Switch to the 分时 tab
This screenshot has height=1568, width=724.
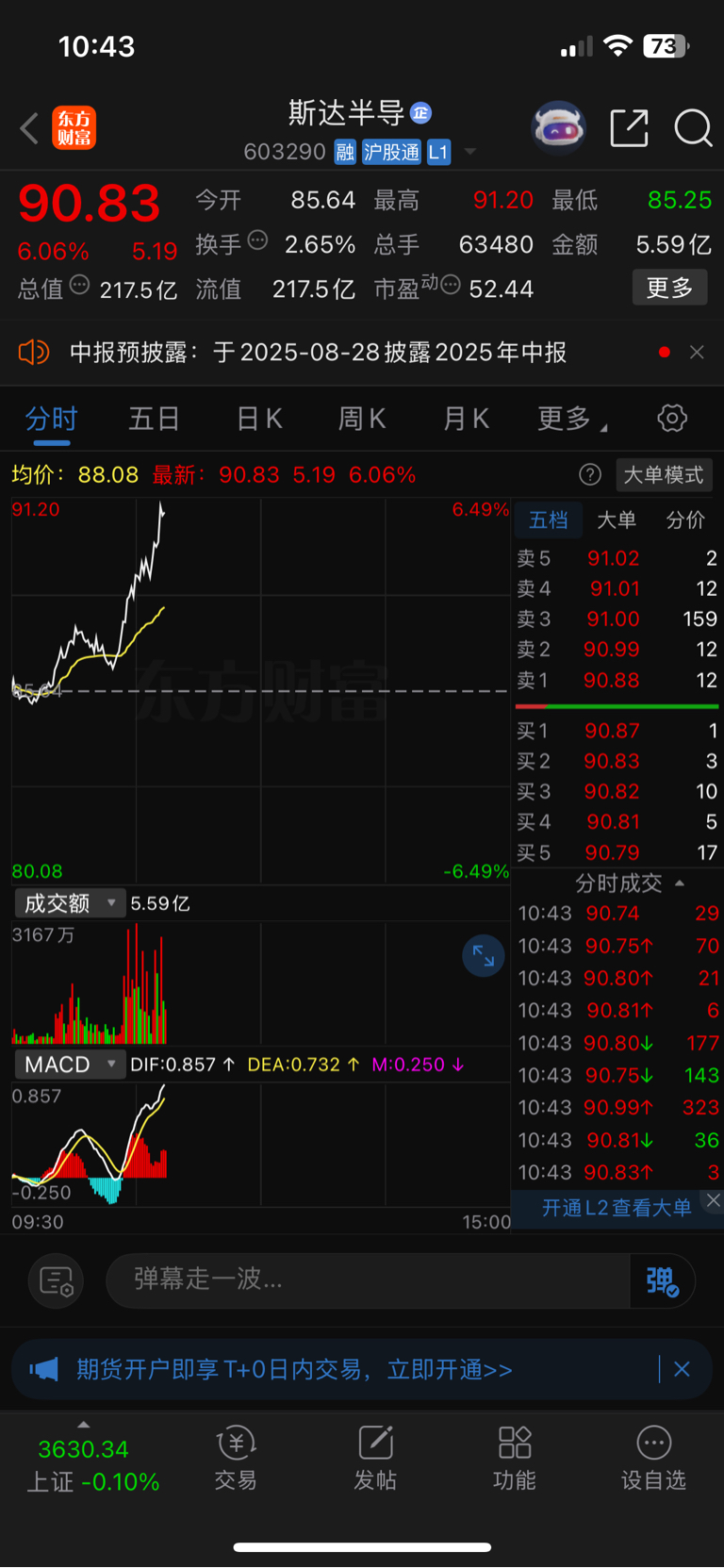coord(51,419)
